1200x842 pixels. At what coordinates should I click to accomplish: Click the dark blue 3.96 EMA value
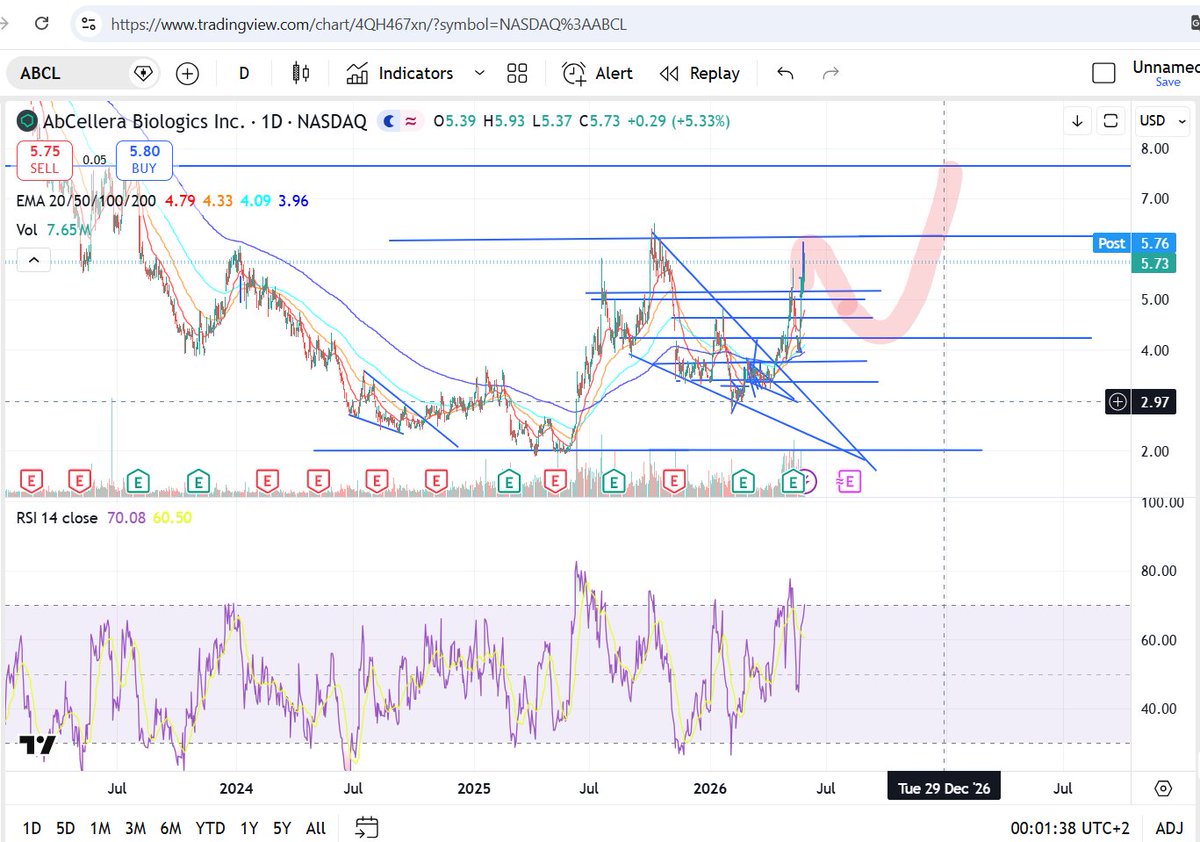(x=292, y=201)
